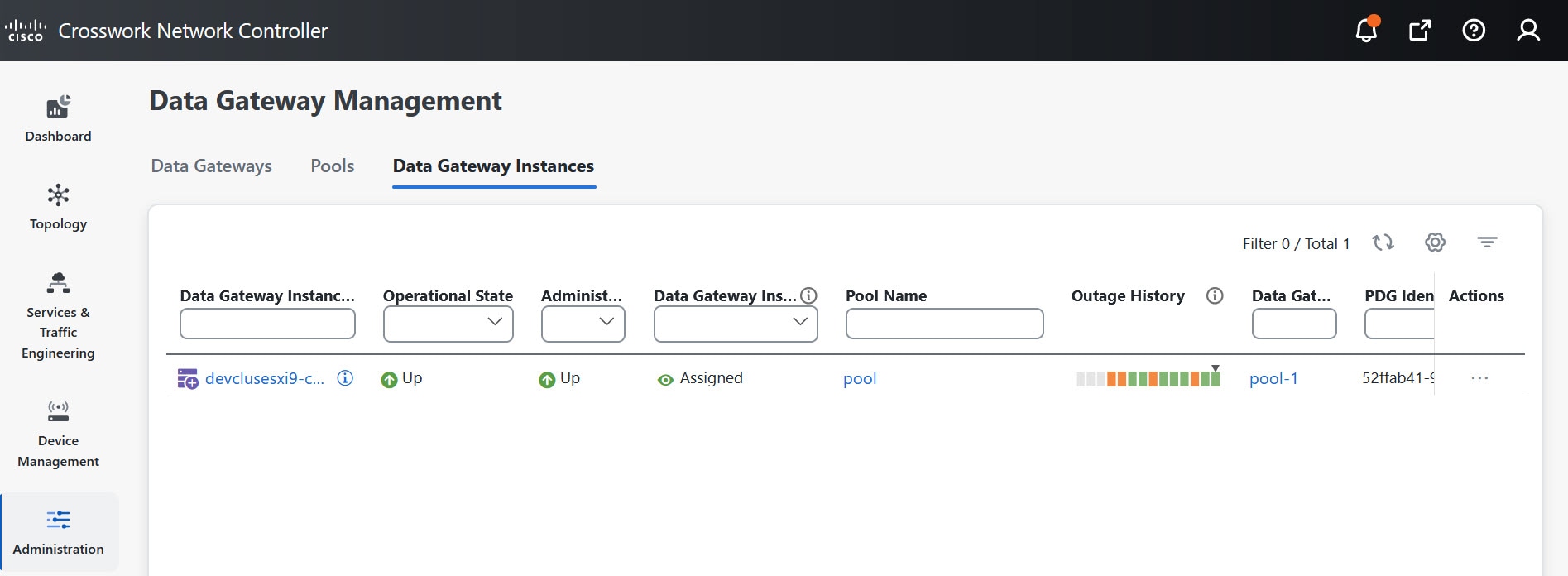
Task: Open the devclusesxi9-c... instance link
Action: pos(265,378)
